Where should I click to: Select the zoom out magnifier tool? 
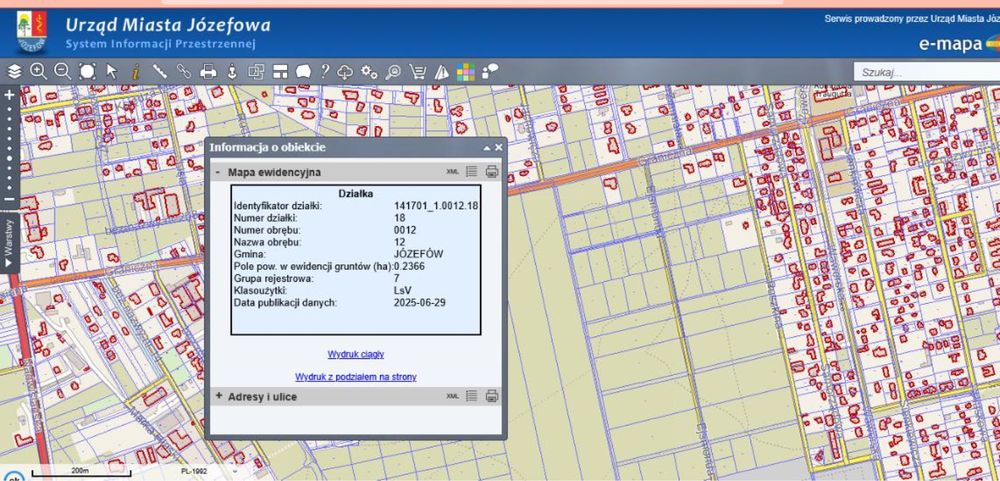coord(62,71)
